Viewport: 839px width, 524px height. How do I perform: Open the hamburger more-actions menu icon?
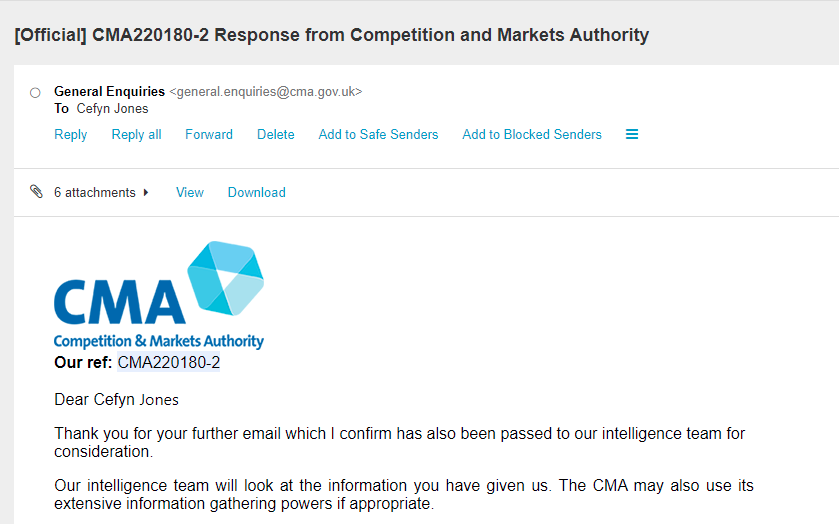632,134
